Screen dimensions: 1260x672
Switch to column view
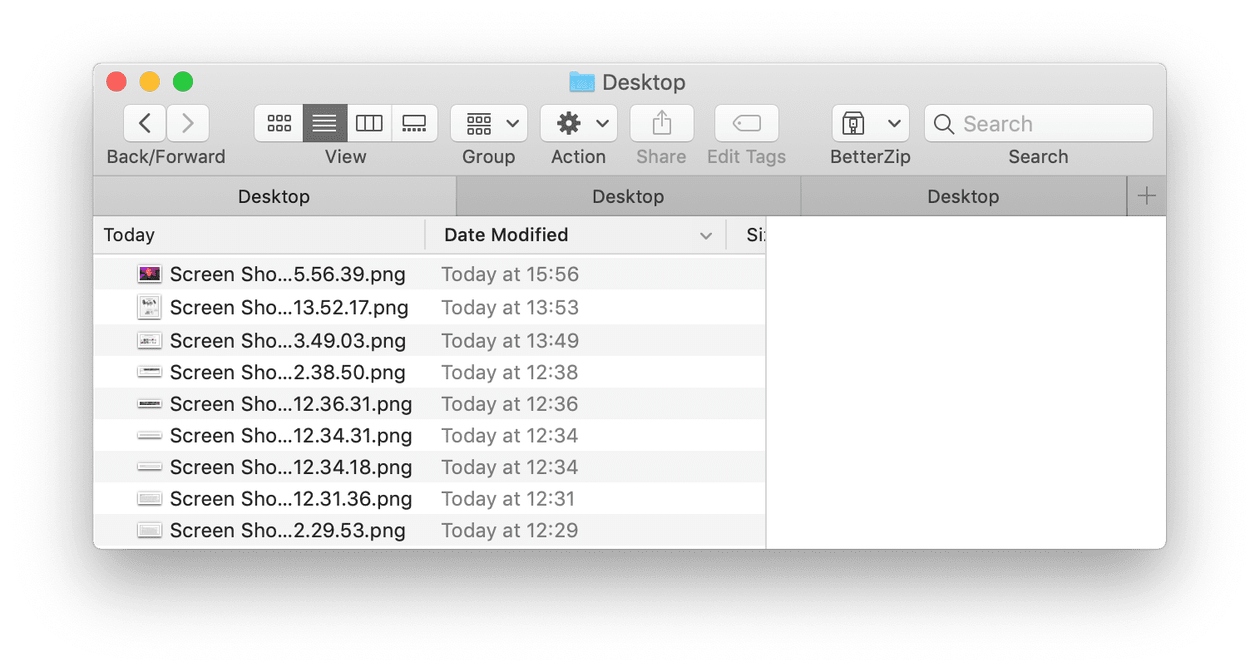pyautogui.click(x=369, y=123)
